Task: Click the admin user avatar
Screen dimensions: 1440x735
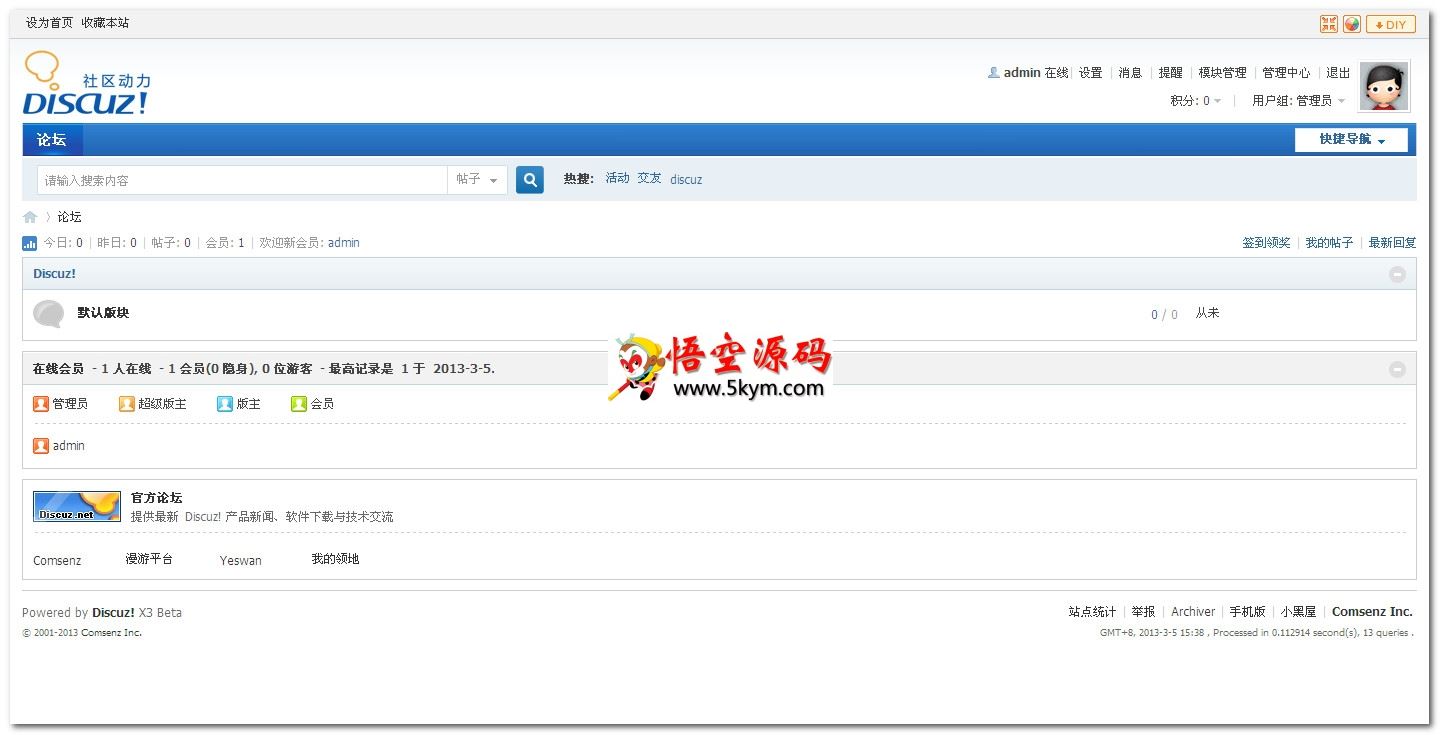Action: (x=1384, y=86)
